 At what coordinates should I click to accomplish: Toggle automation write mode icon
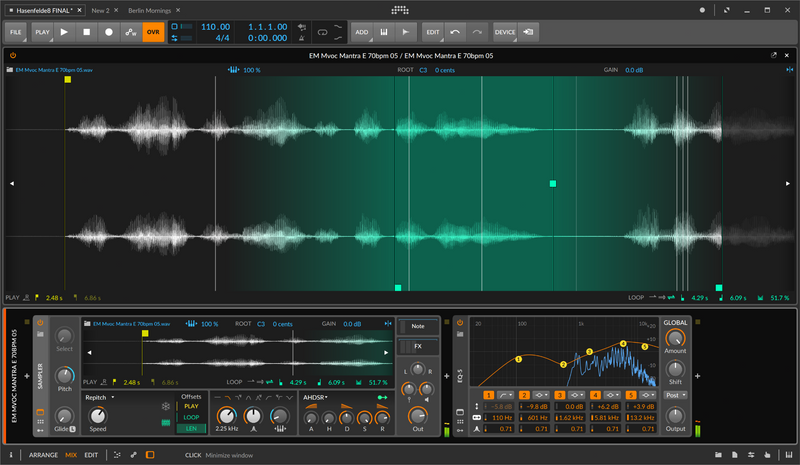pyautogui.click(x=131, y=32)
